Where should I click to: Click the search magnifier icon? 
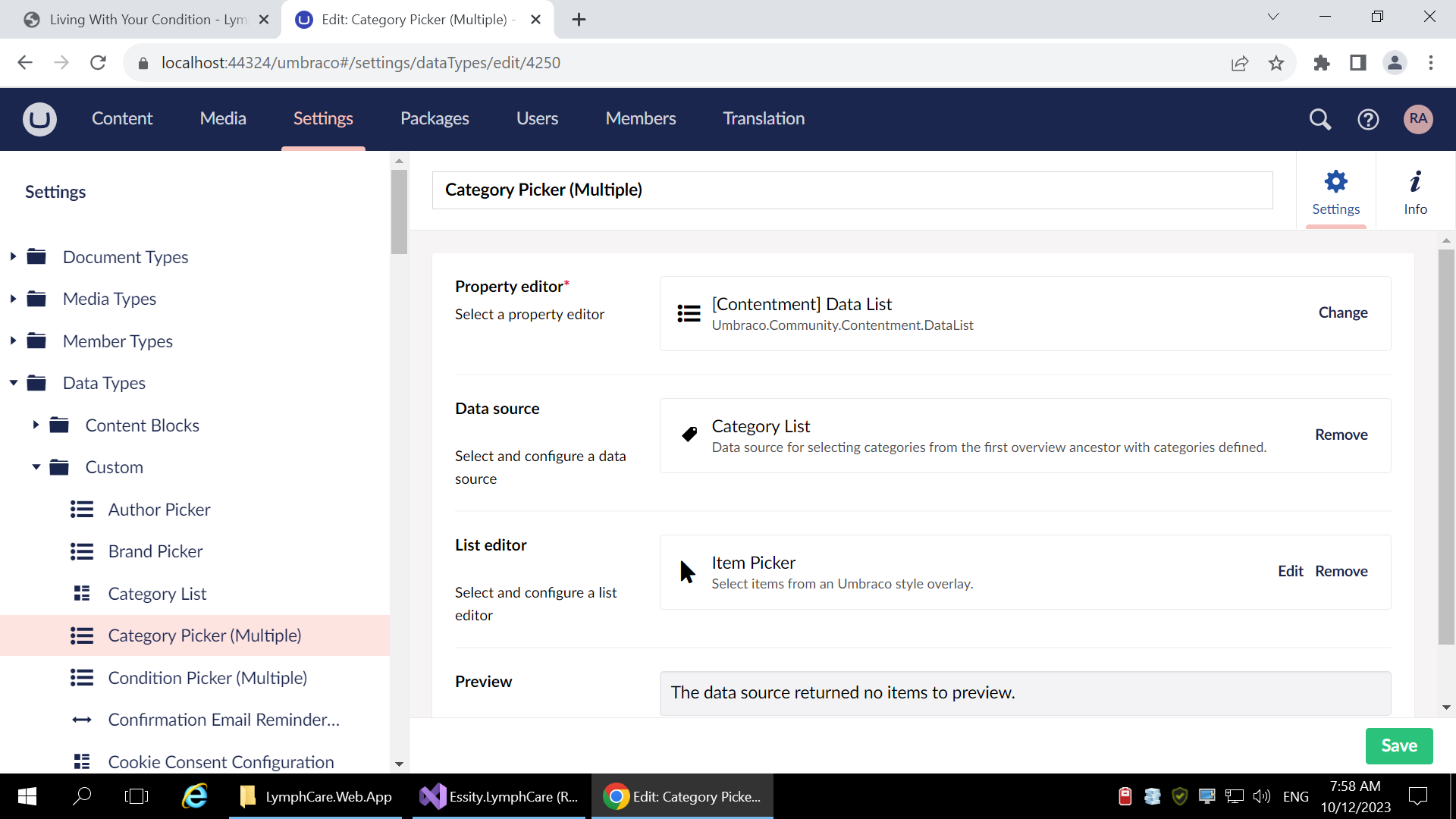click(x=1320, y=118)
